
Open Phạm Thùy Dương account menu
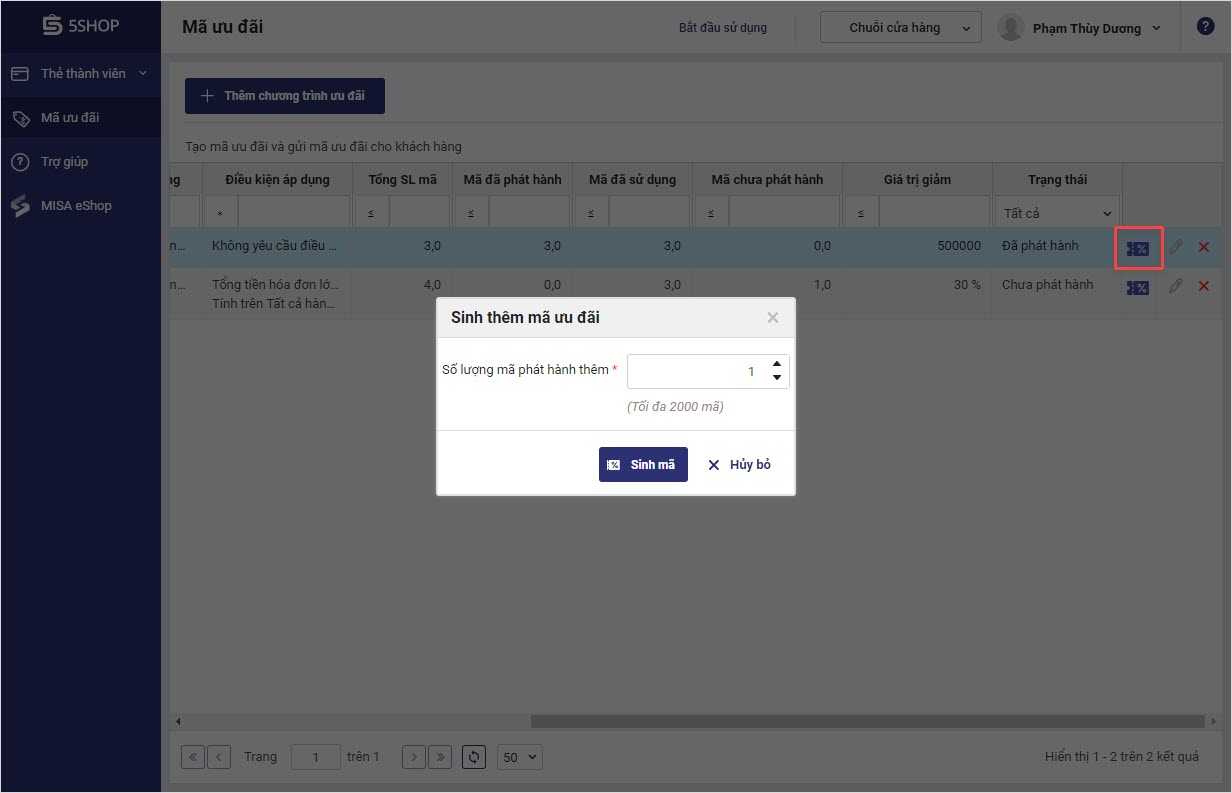point(1096,28)
